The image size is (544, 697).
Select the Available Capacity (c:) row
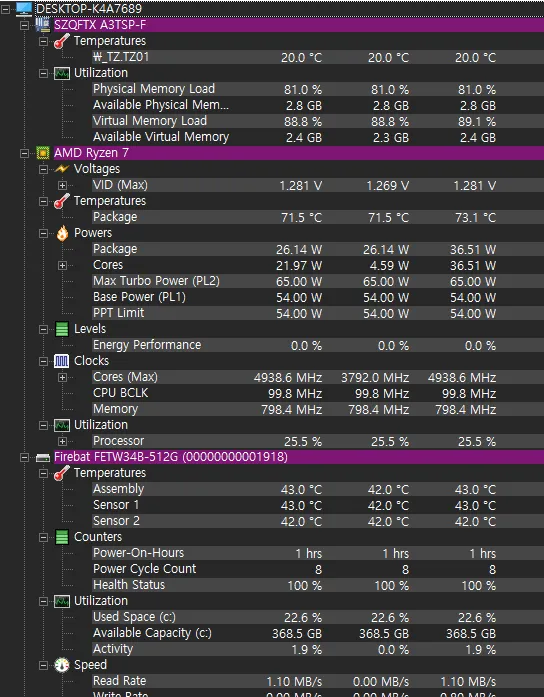294,633
